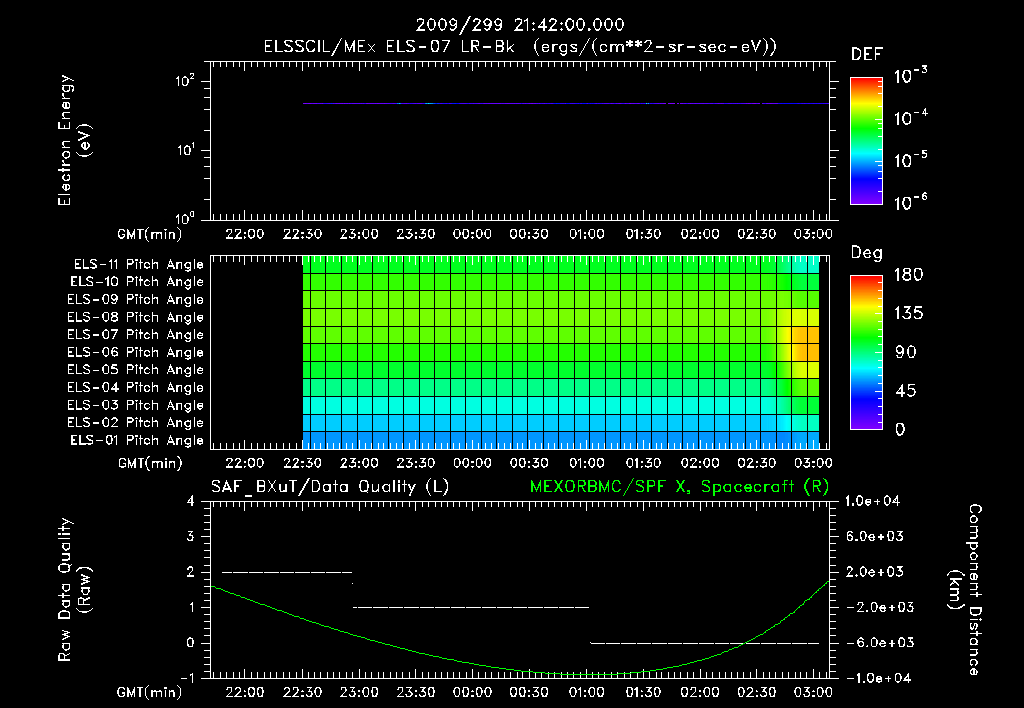The width and height of the screenshot is (1024, 708).
Task: Click the Deg pitch angle color bar
Action: [x=866, y=352]
